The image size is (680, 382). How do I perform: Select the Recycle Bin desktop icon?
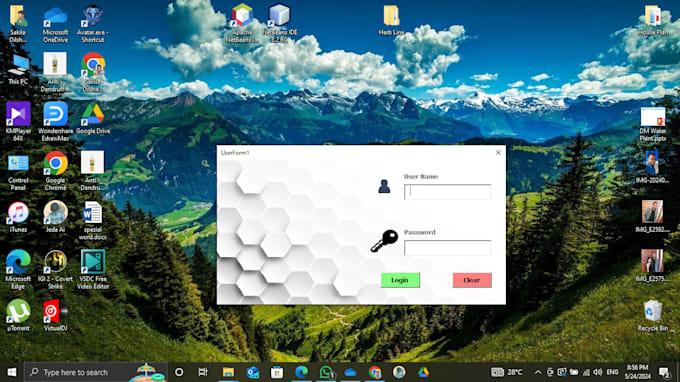click(653, 315)
